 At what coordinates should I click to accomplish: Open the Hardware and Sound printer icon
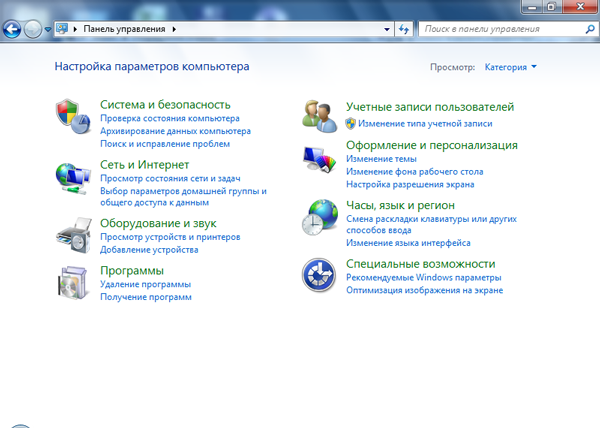click(74, 235)
